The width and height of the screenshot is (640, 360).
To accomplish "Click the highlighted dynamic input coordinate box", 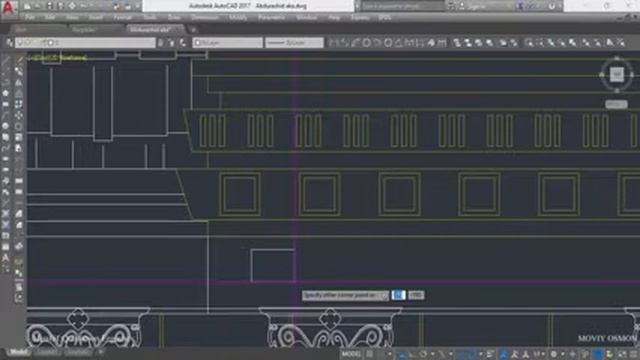I will click(x=398, y=295).
